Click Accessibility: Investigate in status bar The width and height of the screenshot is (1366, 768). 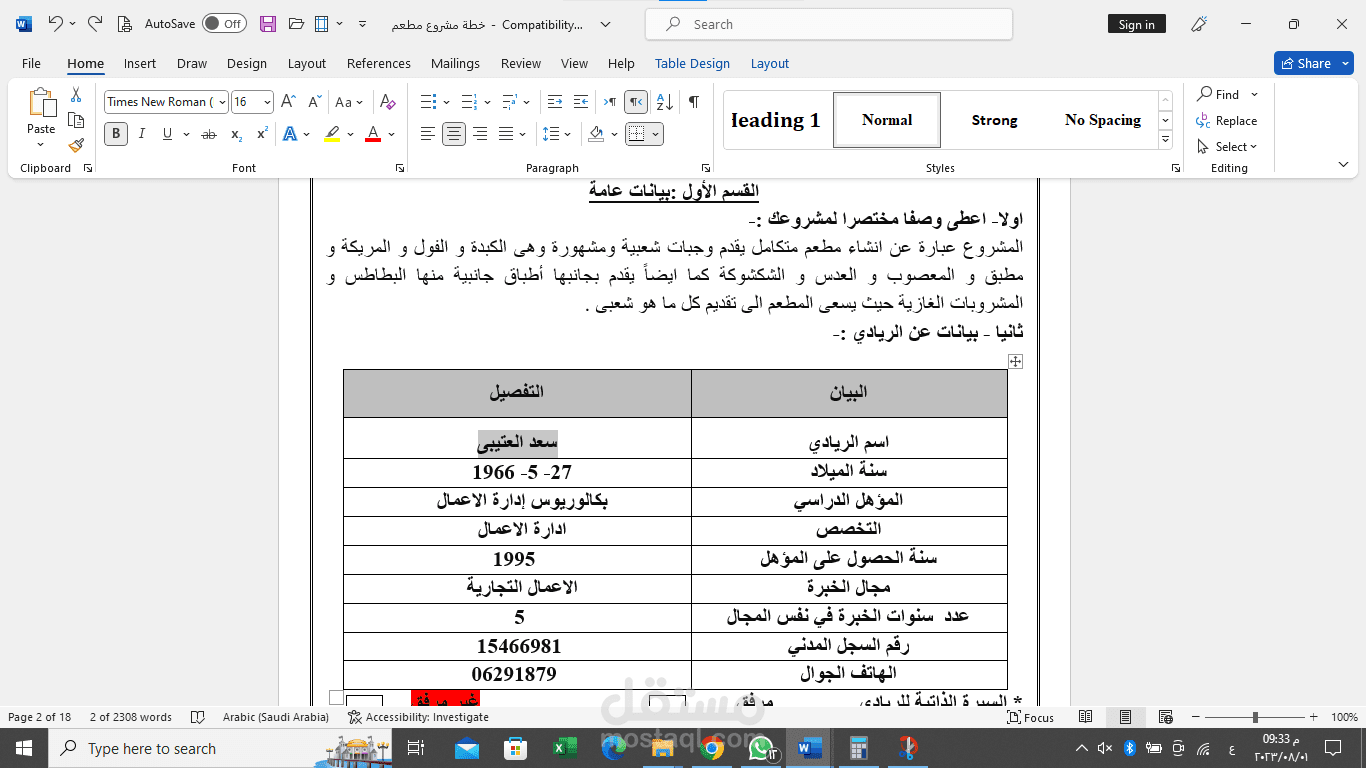[418, 717]
